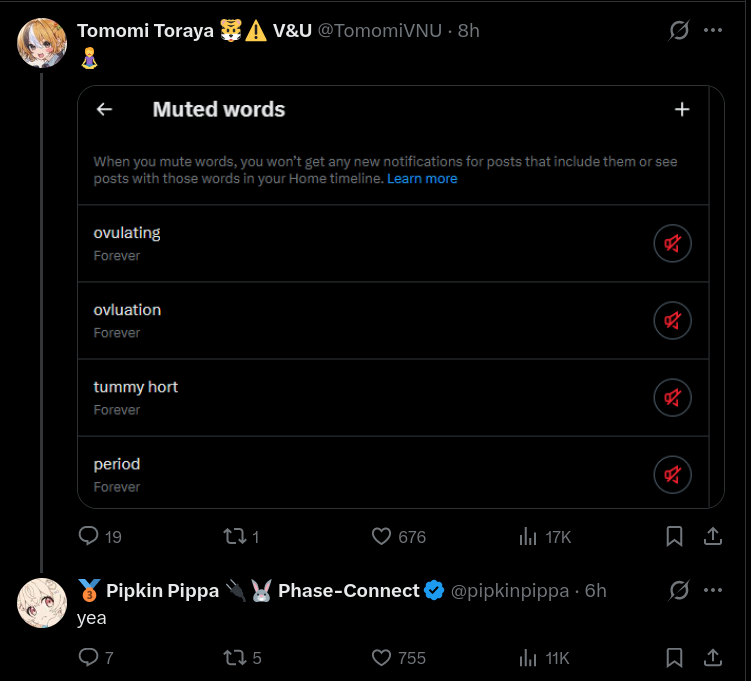Share Tomomi Toraya's post
The image size is (751, 681).
click(713, 536)
